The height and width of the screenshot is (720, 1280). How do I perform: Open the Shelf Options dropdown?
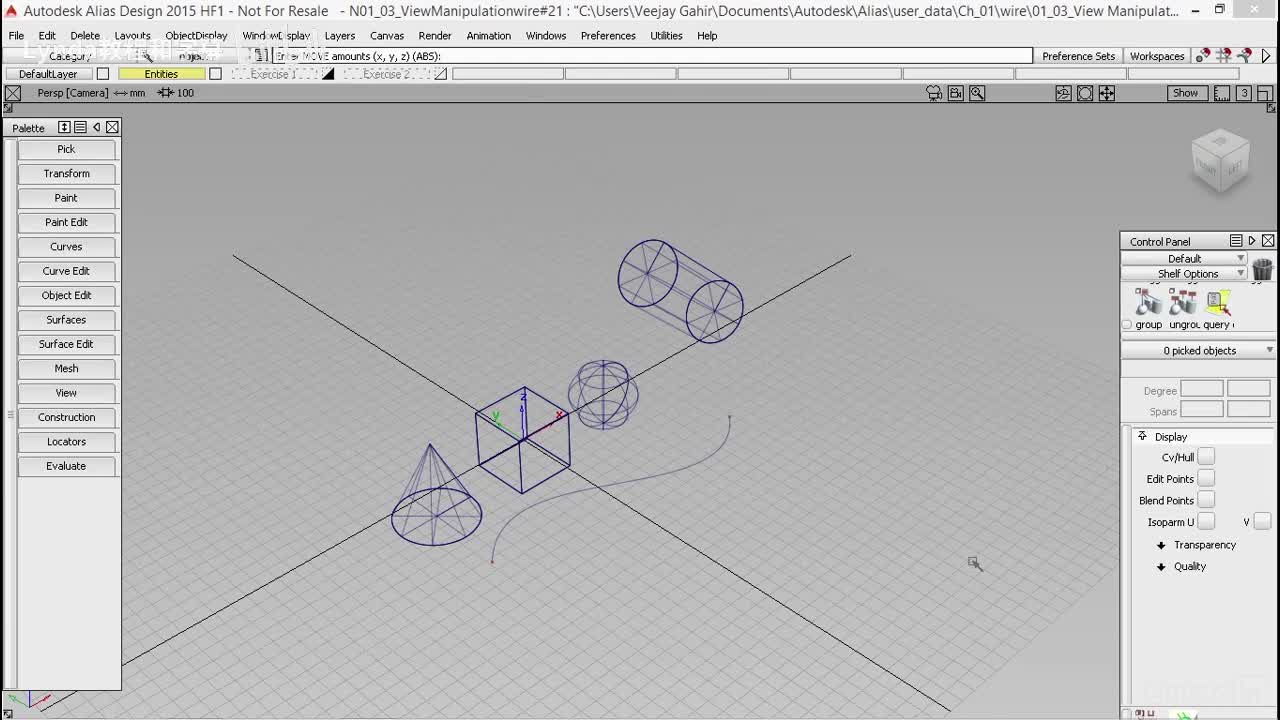pos(1185,273)
